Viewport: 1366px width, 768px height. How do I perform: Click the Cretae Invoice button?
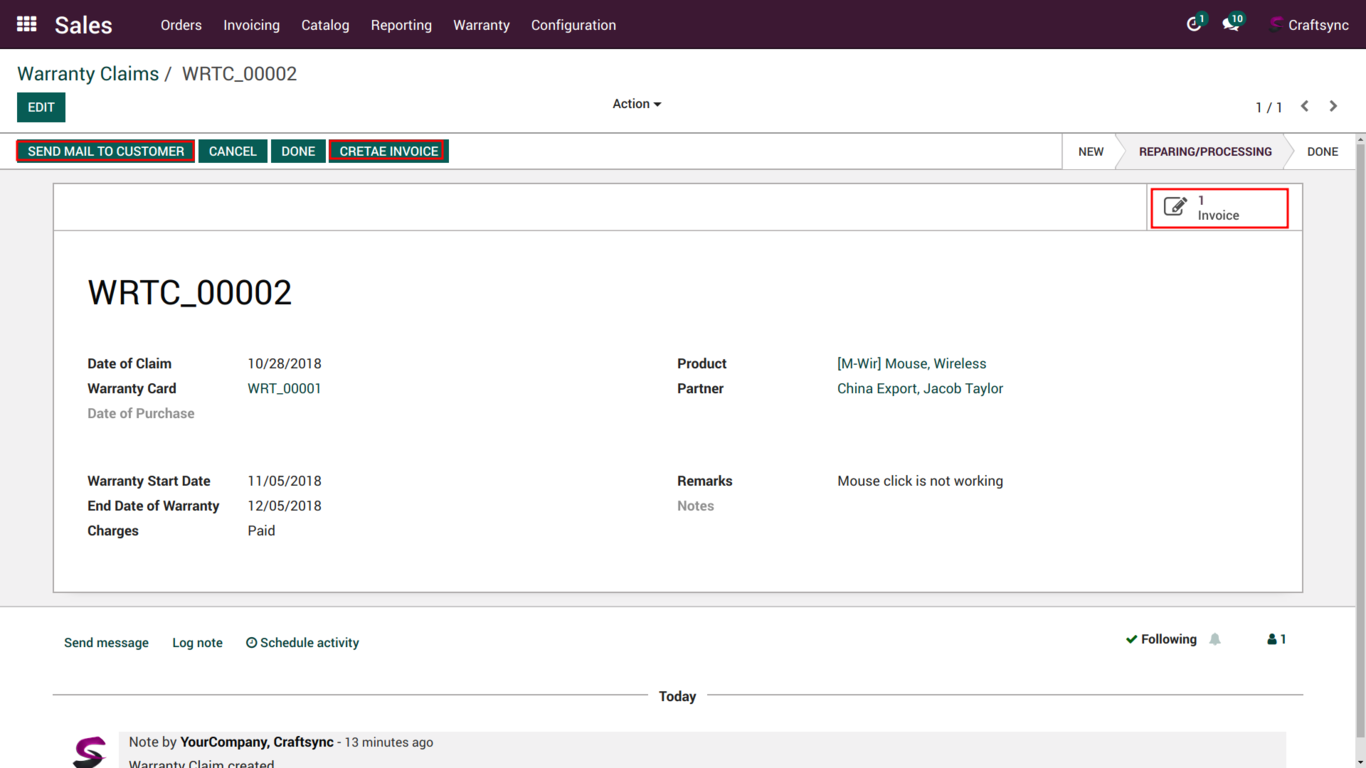coord(389,151)
